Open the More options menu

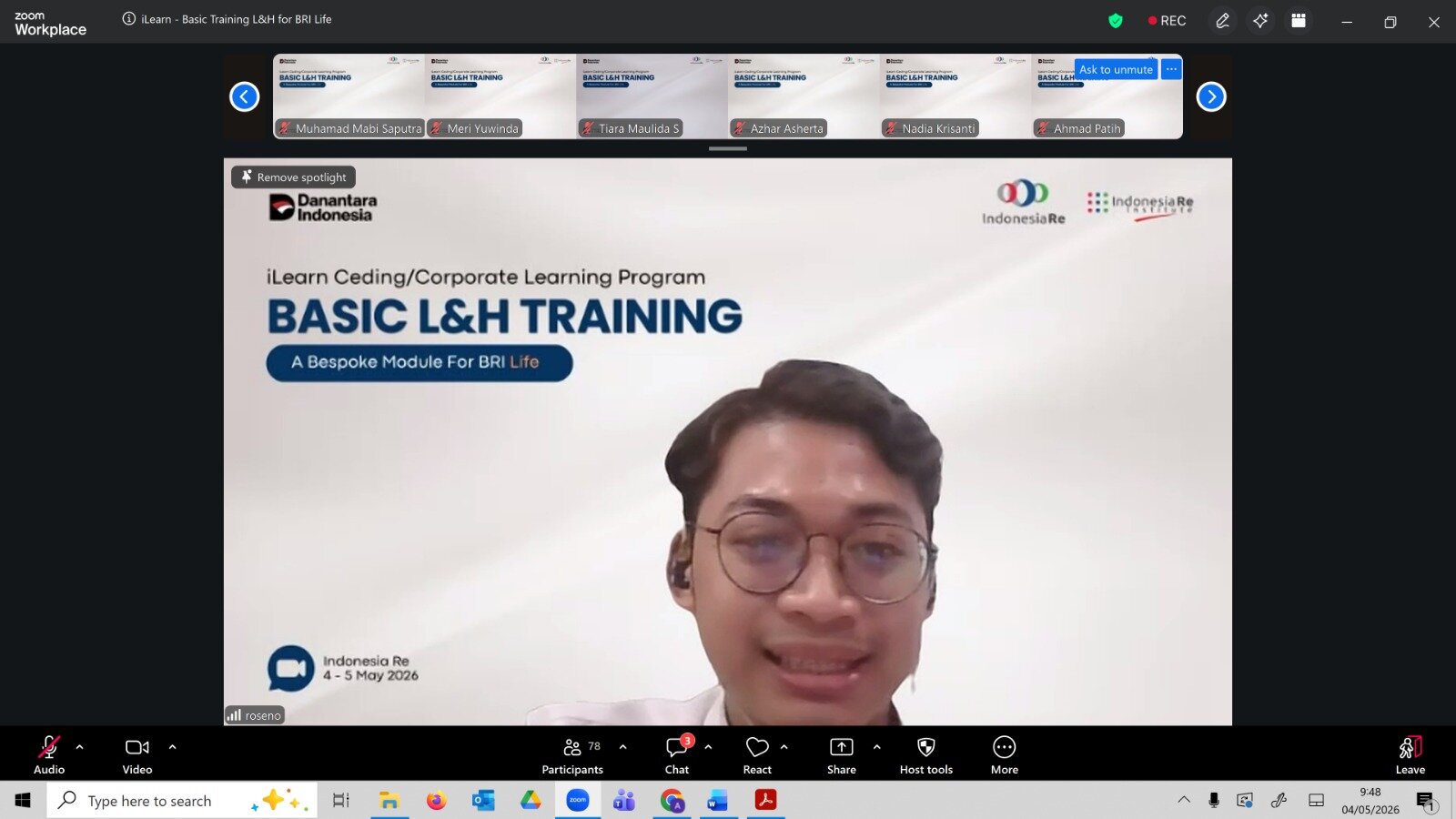1005,755
